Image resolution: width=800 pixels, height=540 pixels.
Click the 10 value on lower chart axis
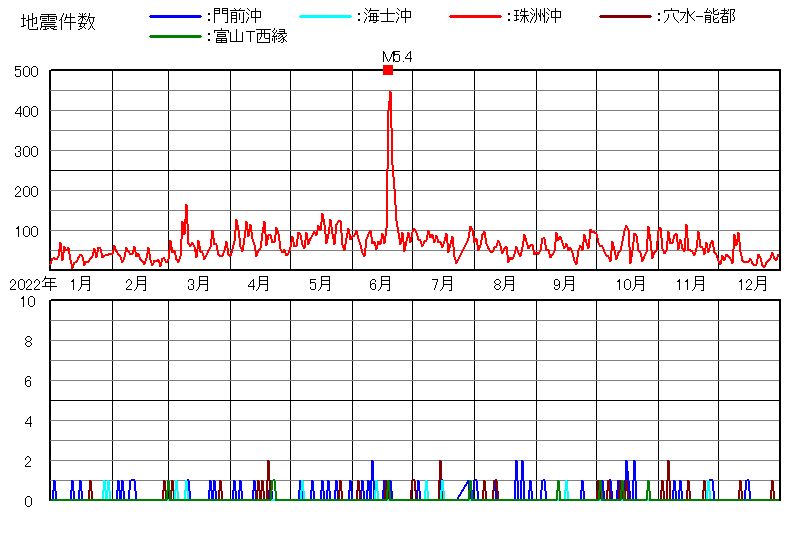(x=28, y=302)
